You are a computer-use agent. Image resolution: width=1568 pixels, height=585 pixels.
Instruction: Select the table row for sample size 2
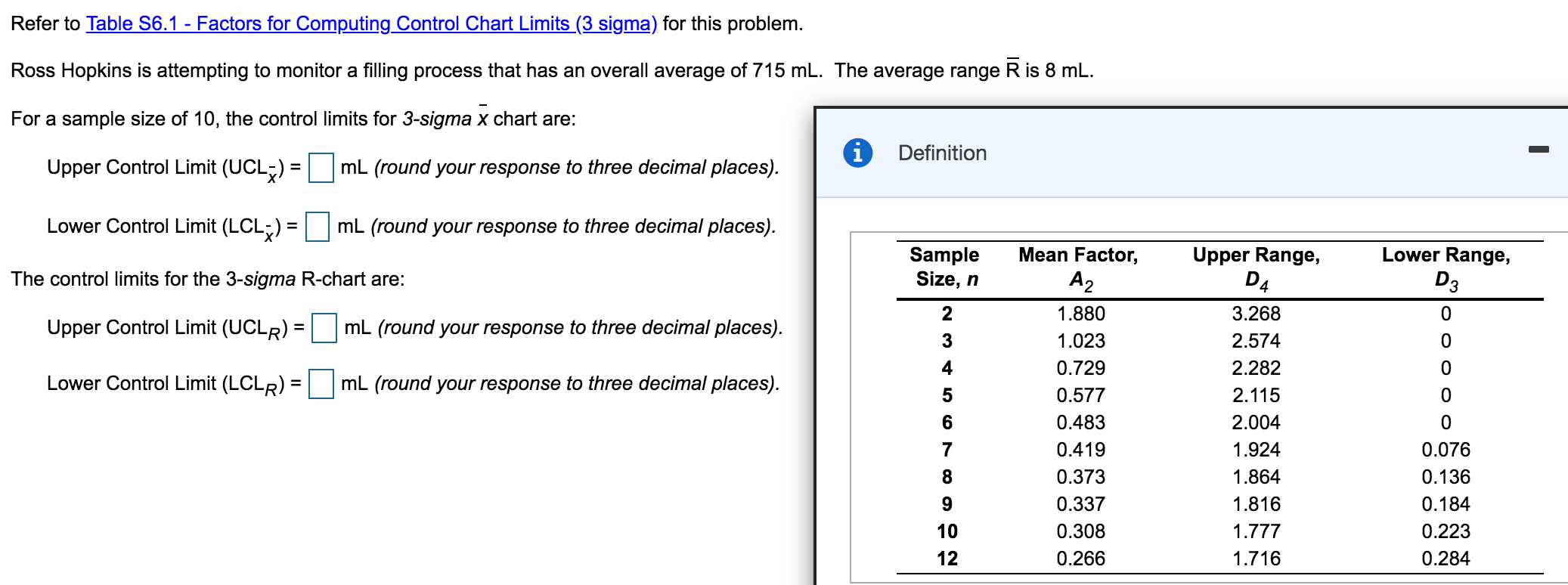947,314
